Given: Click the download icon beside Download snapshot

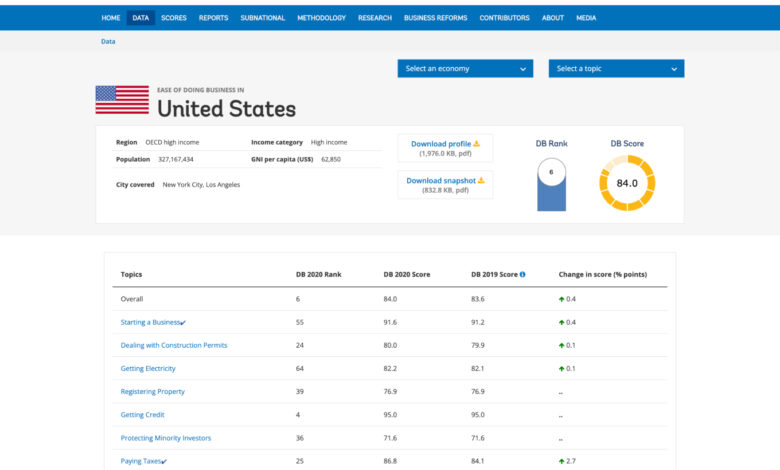Looking at the screenshot, I should click(x=481, y=180).
